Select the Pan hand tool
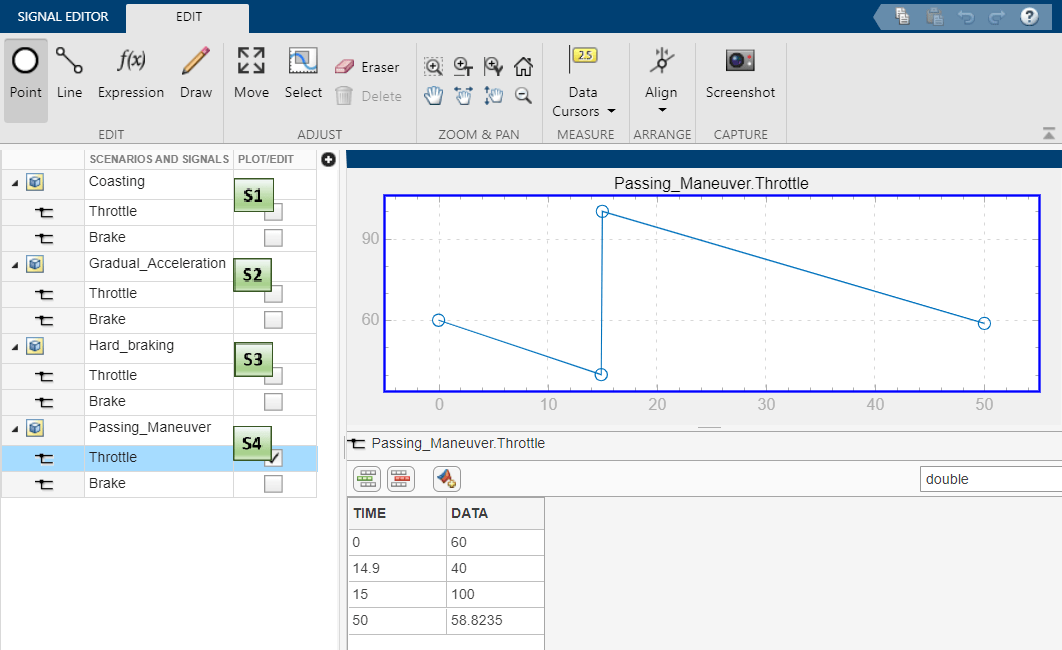 [x=433, y=95]
